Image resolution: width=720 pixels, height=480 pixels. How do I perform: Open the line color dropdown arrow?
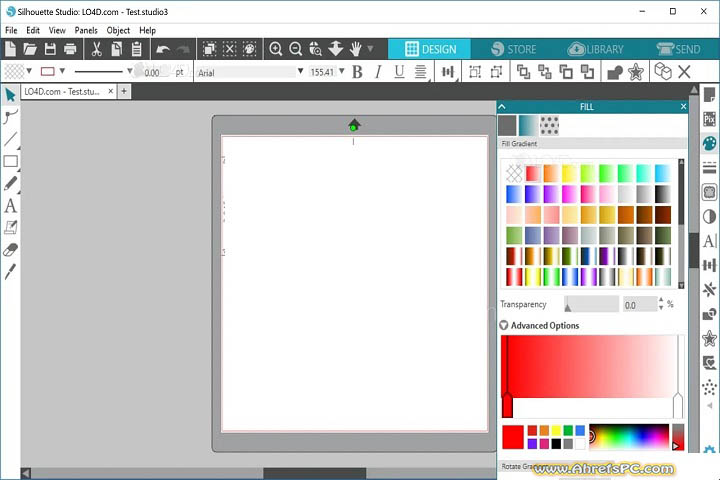pos(62,71)
